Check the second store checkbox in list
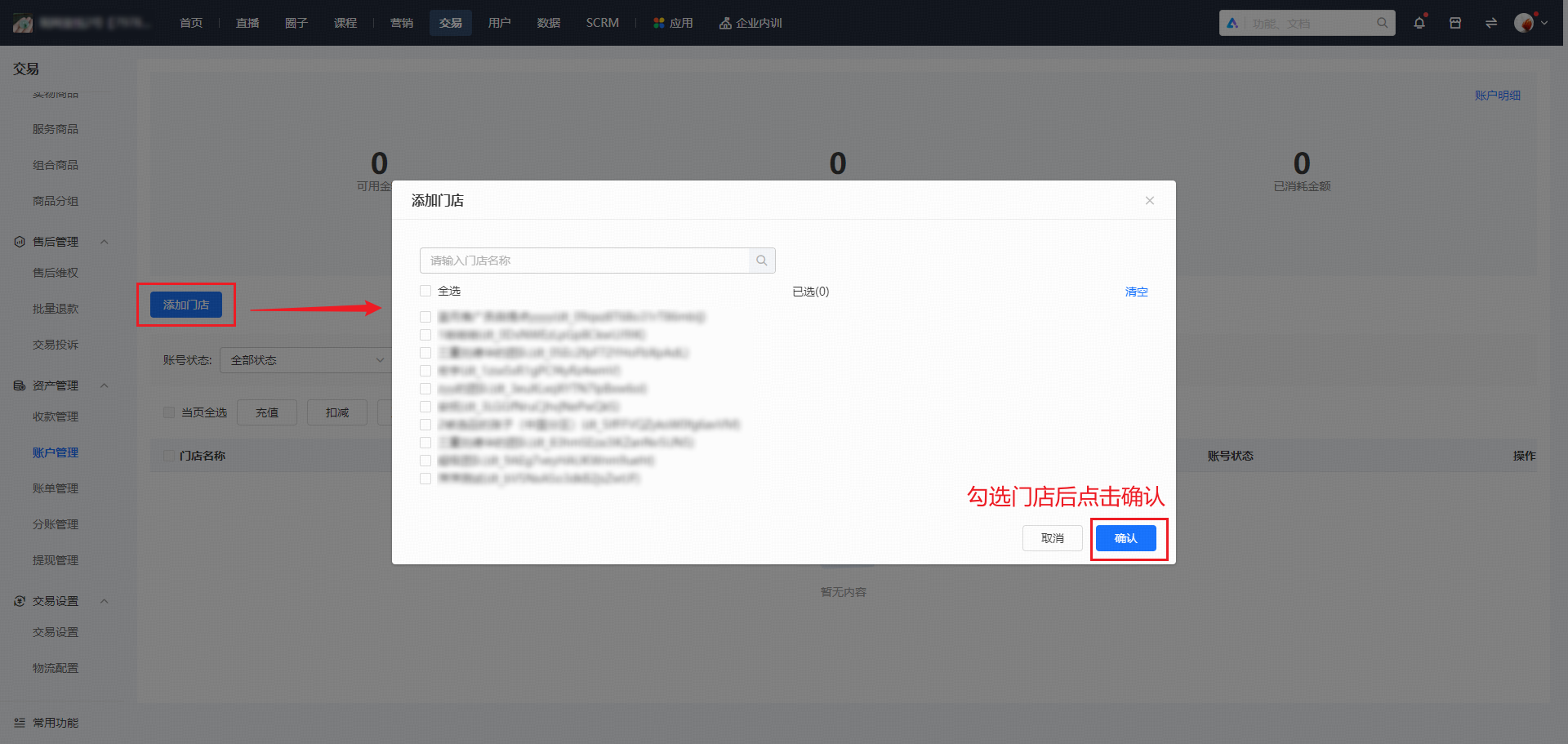1568x744 pixels. [425, 335]
